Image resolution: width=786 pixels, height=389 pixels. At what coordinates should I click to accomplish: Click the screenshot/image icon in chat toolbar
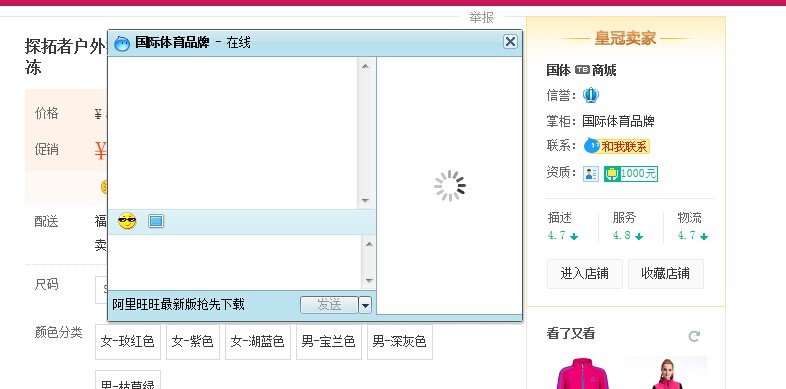tap(156, 221)
